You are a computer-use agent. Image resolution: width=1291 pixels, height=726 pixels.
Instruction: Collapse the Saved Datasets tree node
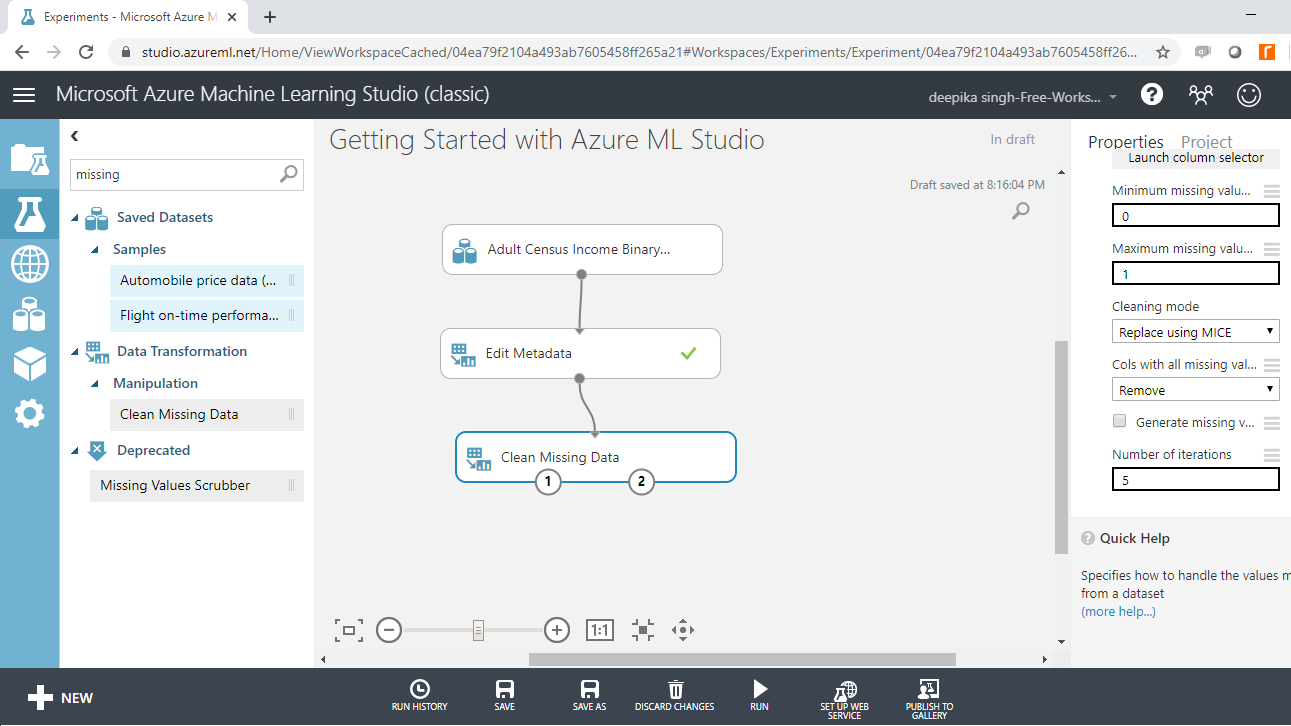point(76,217)
